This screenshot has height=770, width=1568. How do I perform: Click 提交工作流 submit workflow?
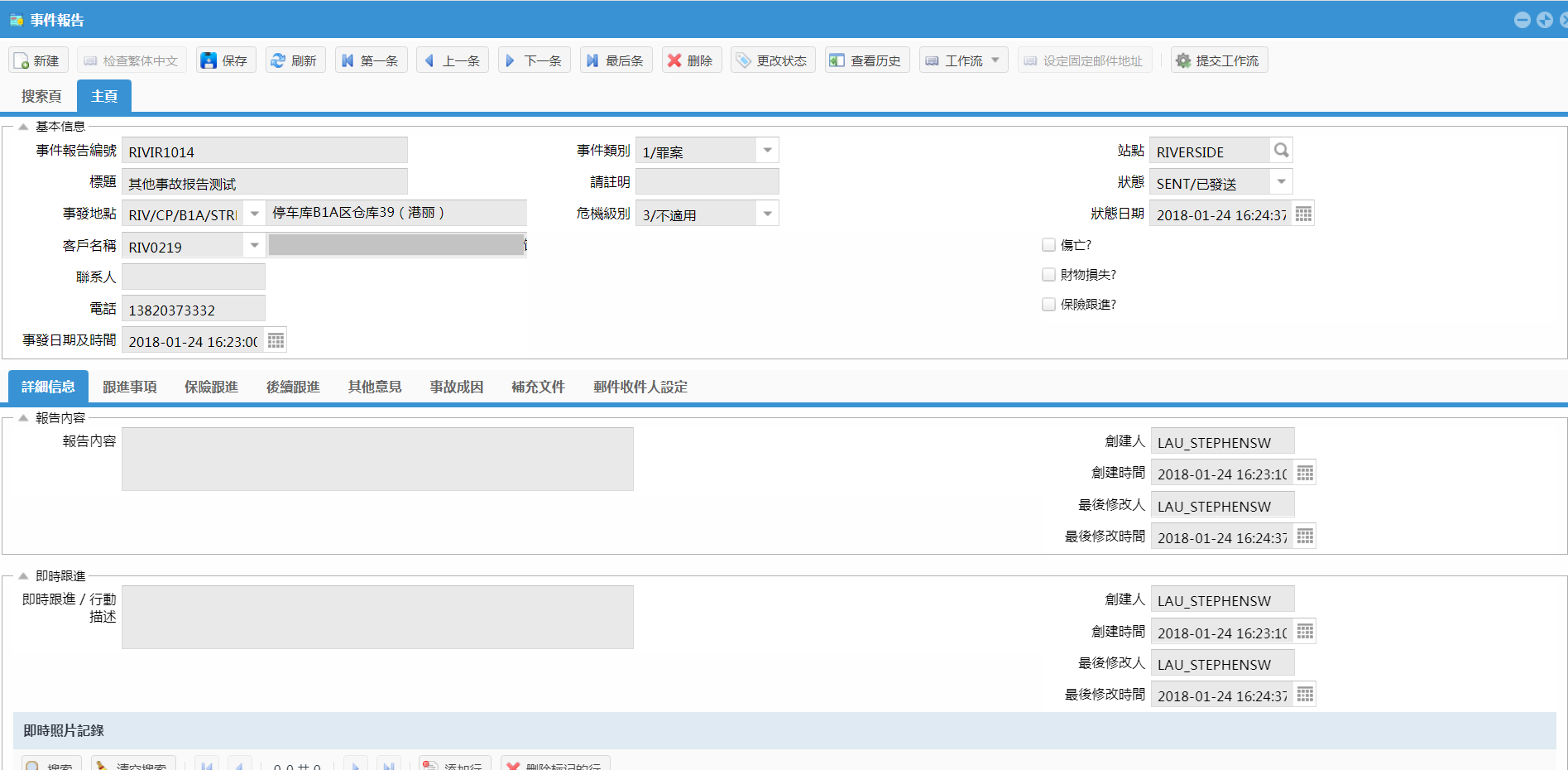tap(1219, 60)
